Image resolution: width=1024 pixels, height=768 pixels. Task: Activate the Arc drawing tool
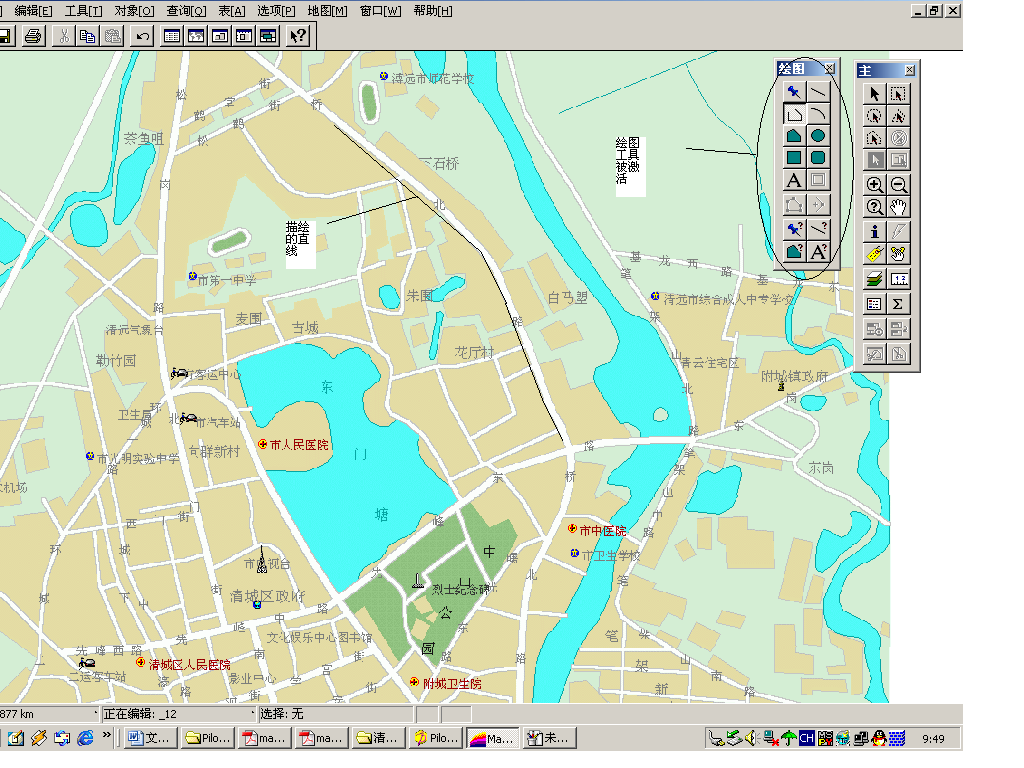(818, 114)
